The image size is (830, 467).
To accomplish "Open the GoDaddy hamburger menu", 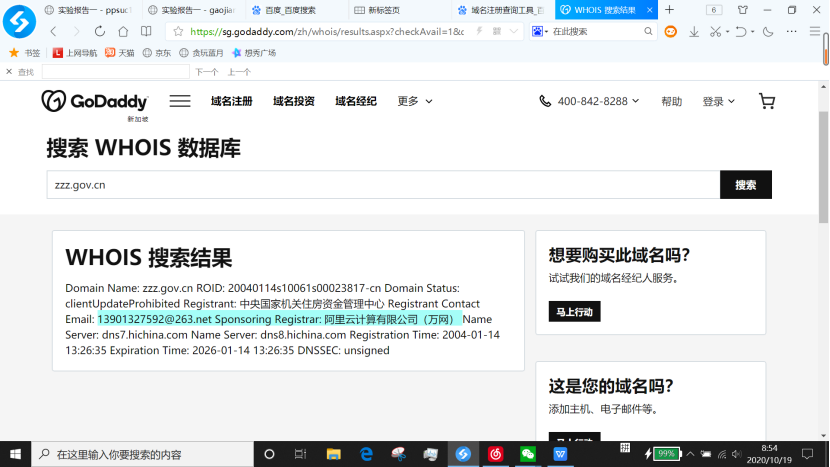I will 180,101.
